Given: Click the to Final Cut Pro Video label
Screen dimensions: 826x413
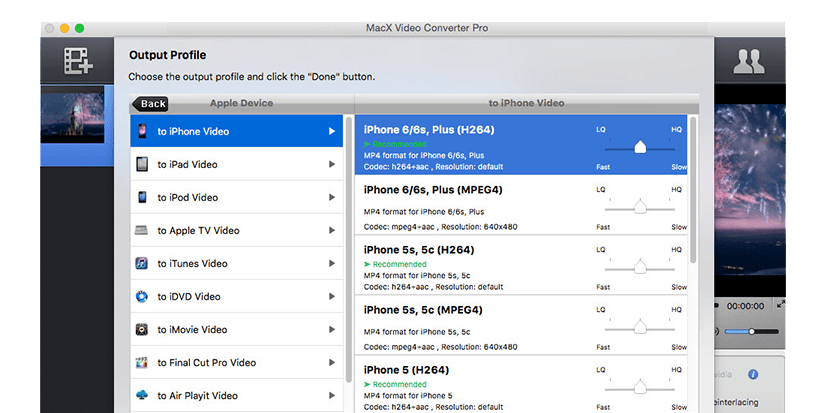Looking at the screenshot, I should click(x=206, y=362).
